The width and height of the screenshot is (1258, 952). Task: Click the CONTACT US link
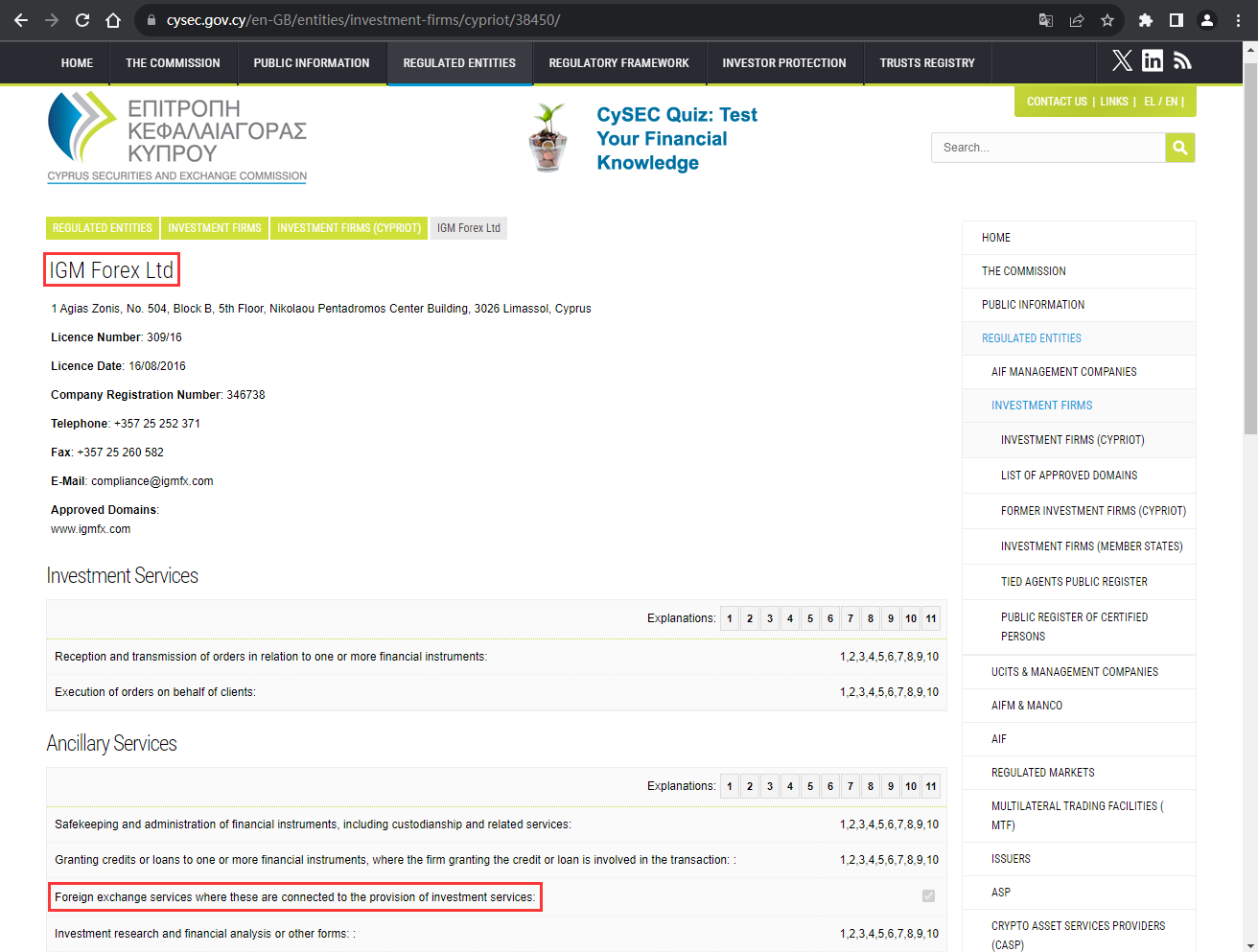[1057, 102]
